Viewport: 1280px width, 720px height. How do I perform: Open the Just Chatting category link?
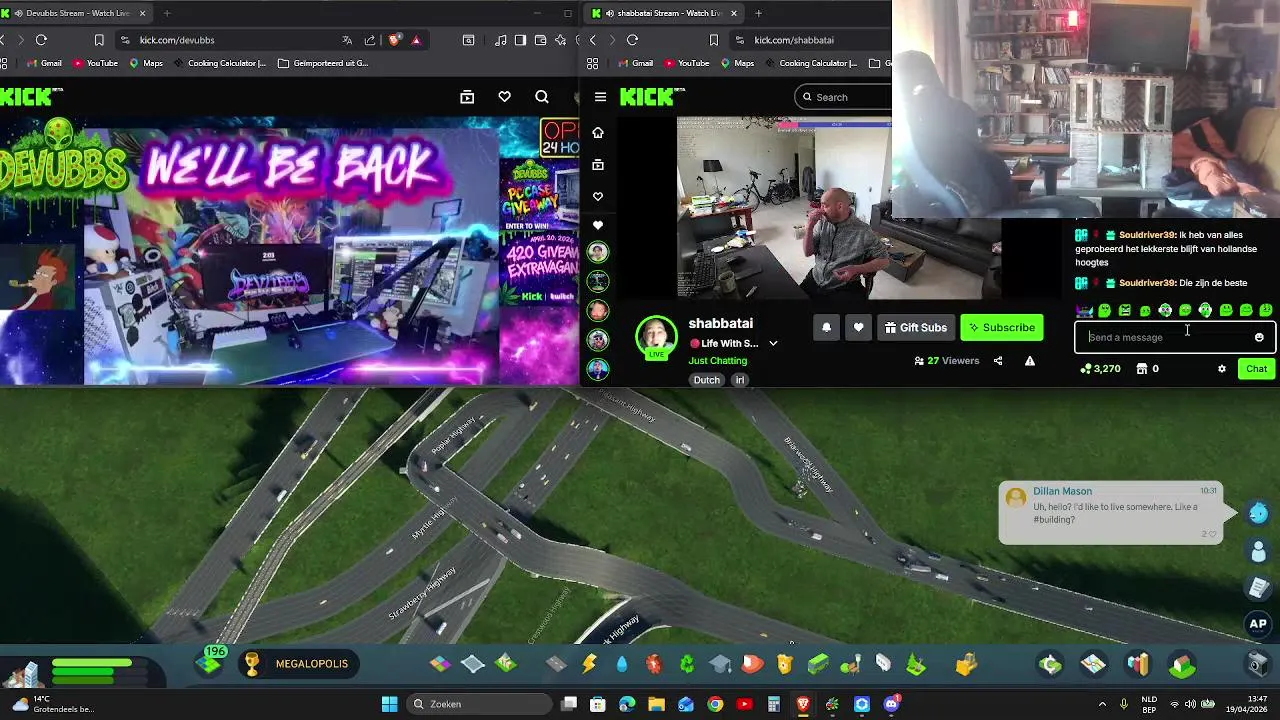click(x=717, y=360)
